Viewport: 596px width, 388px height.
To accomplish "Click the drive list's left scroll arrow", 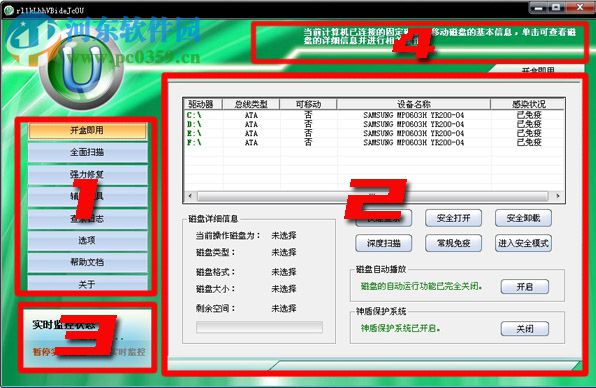I will coord(190,196).
